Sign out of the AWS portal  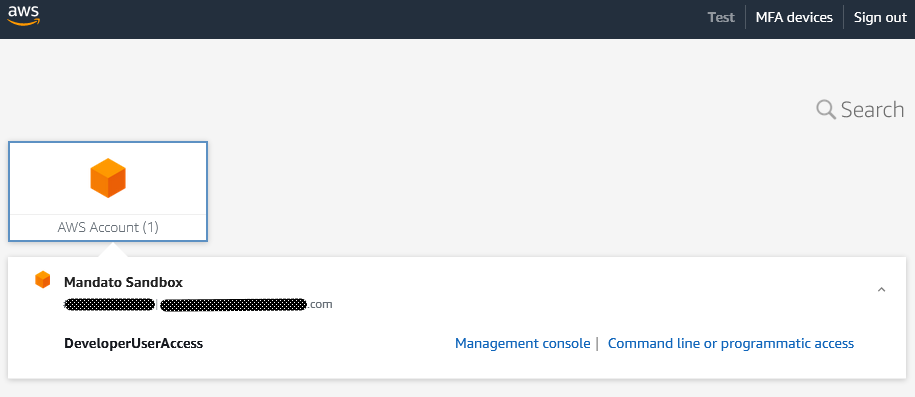[880, 18]
